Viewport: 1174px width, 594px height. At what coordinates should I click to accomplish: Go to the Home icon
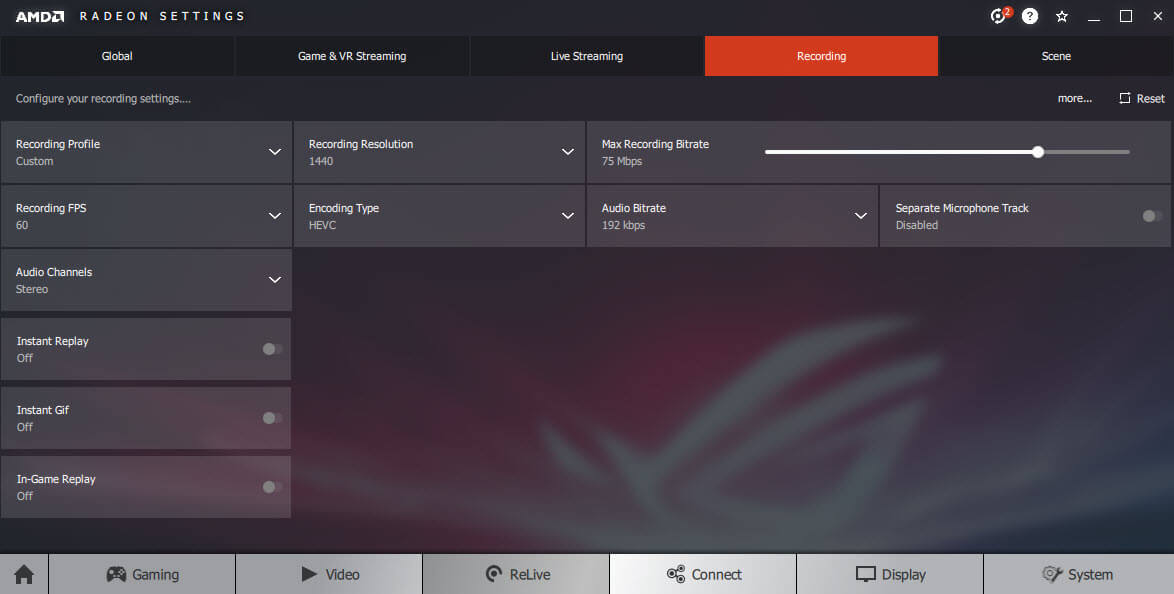[24, 575]
